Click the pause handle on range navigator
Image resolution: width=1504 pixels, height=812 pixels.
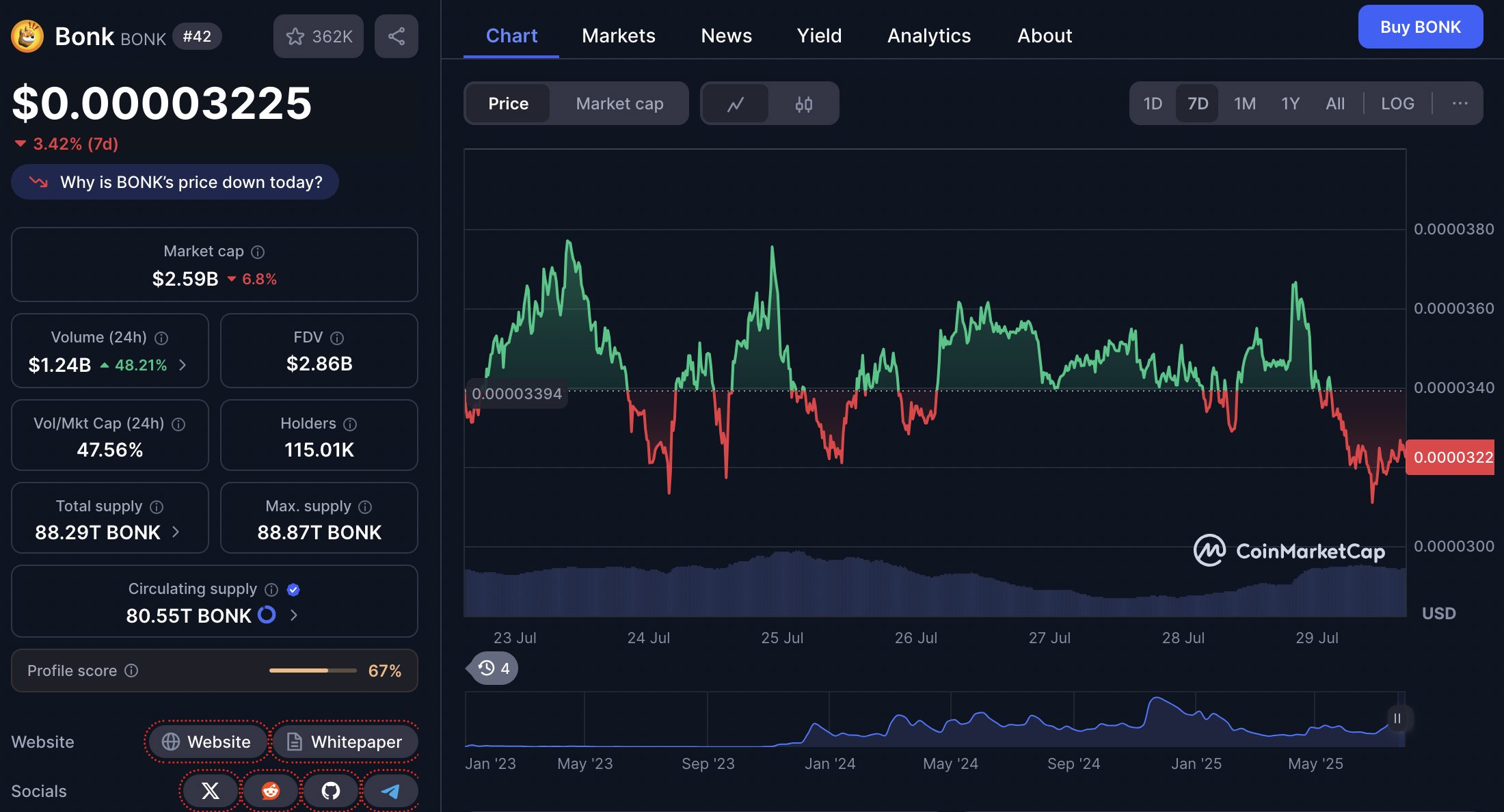tap(1397, 718)
